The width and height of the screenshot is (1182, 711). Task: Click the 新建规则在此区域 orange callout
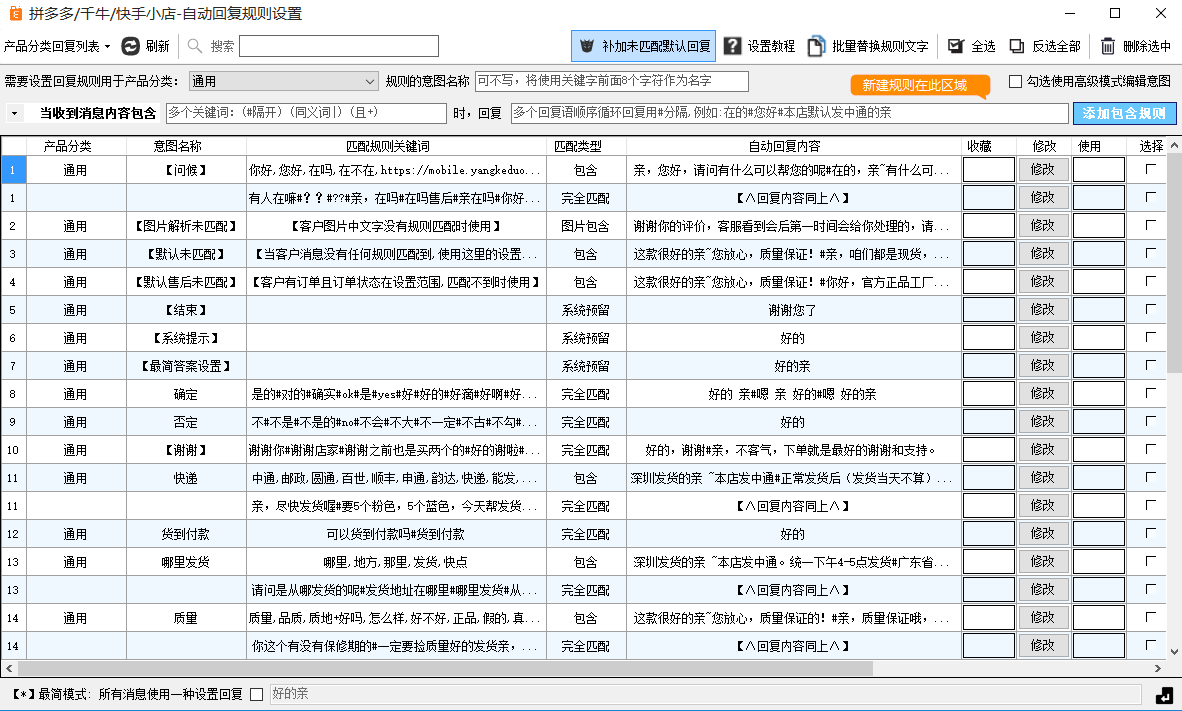coord(919,85)
